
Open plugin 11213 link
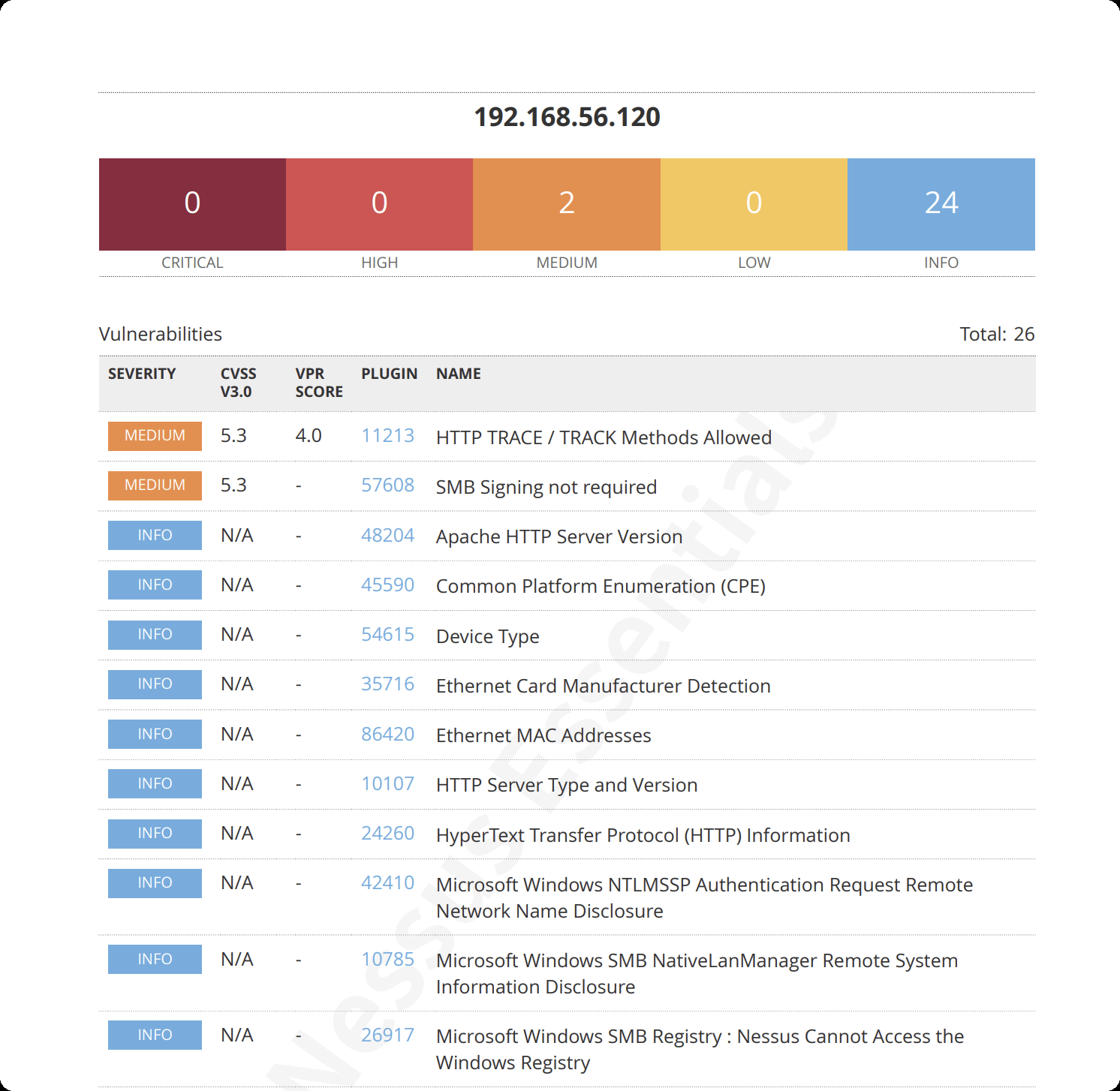click(387, 435)
